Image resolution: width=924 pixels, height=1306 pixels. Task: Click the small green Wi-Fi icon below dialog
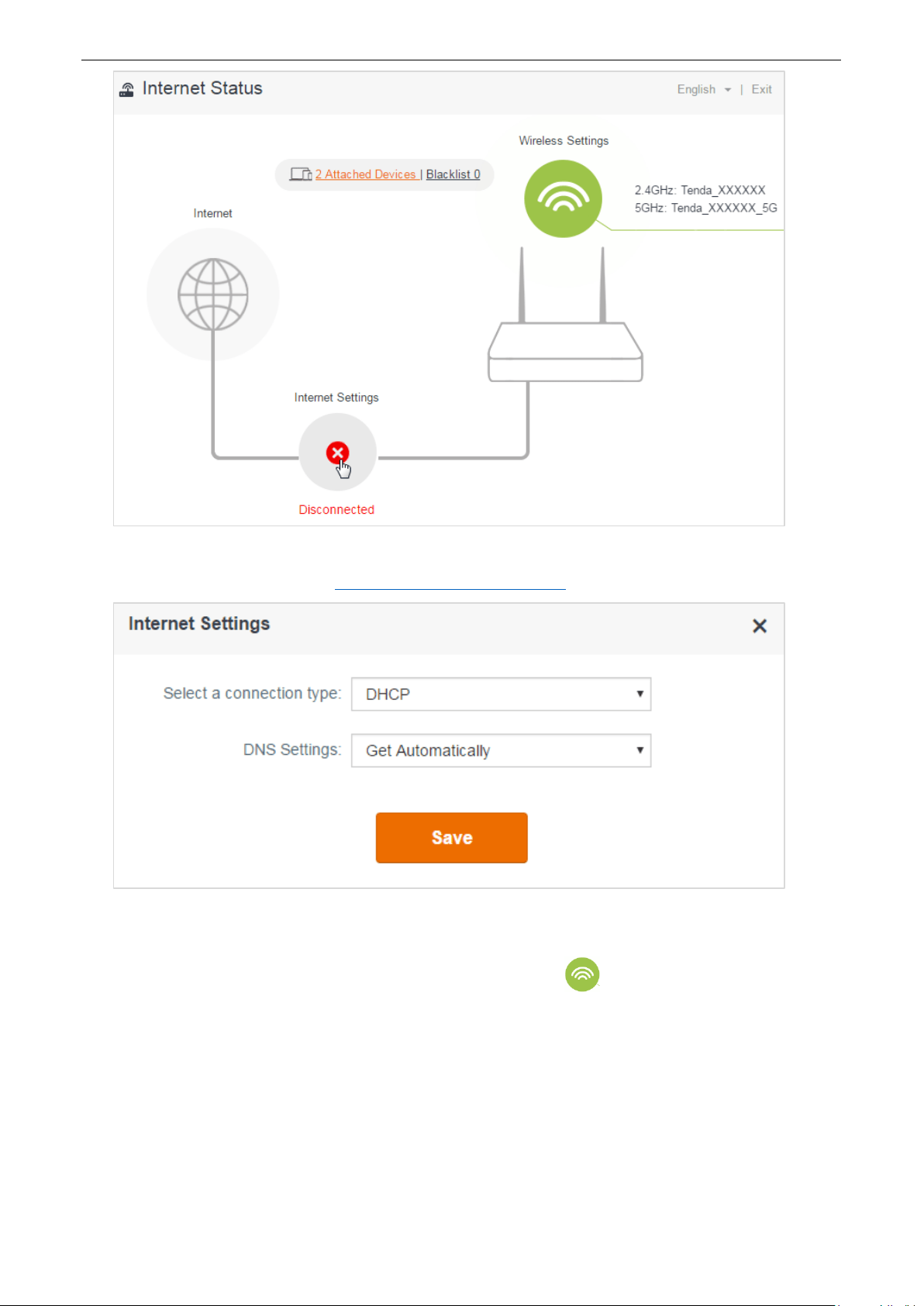[x=582, y=974]
